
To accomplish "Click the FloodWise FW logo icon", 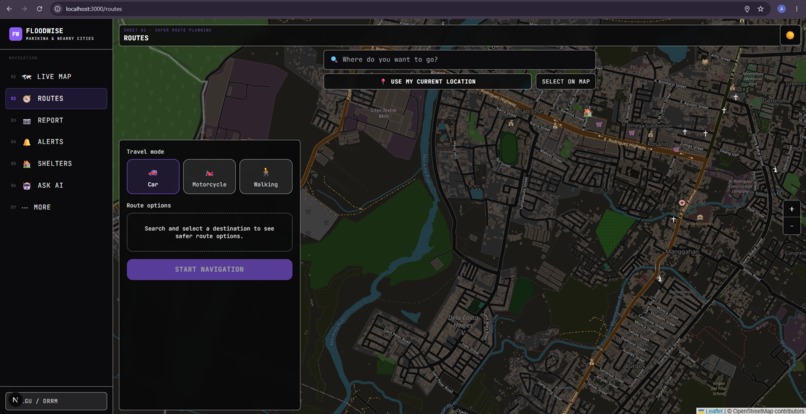I will (15, 34).
